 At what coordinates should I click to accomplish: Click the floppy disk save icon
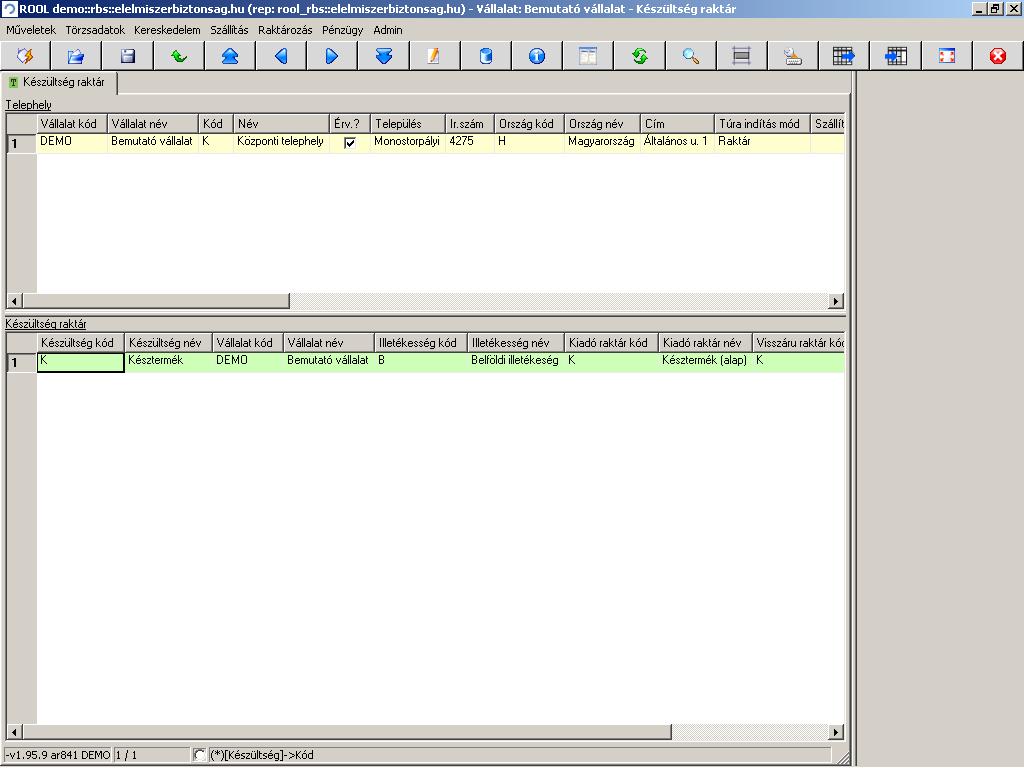[x=127, y=56]
